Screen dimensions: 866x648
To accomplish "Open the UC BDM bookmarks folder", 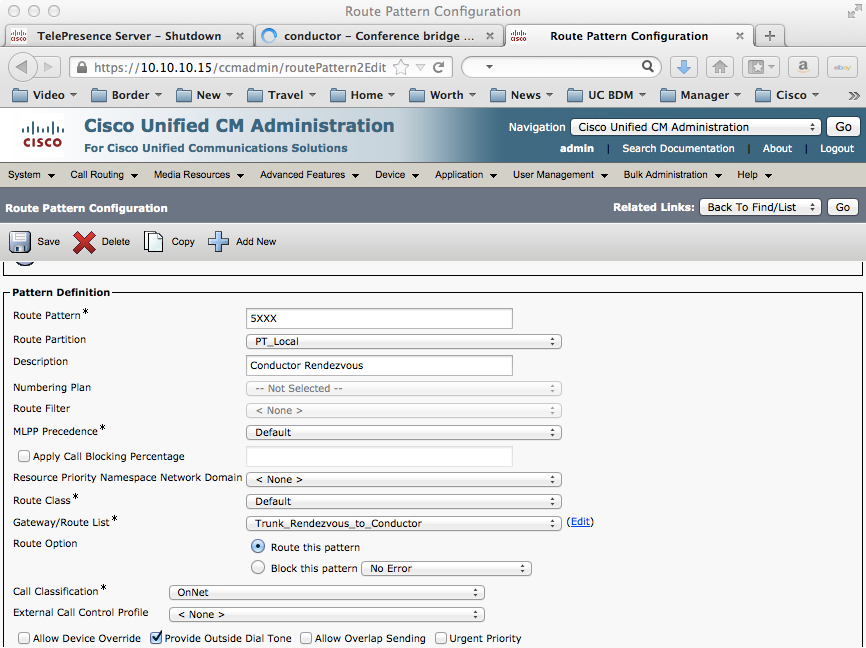I will 606,95.
